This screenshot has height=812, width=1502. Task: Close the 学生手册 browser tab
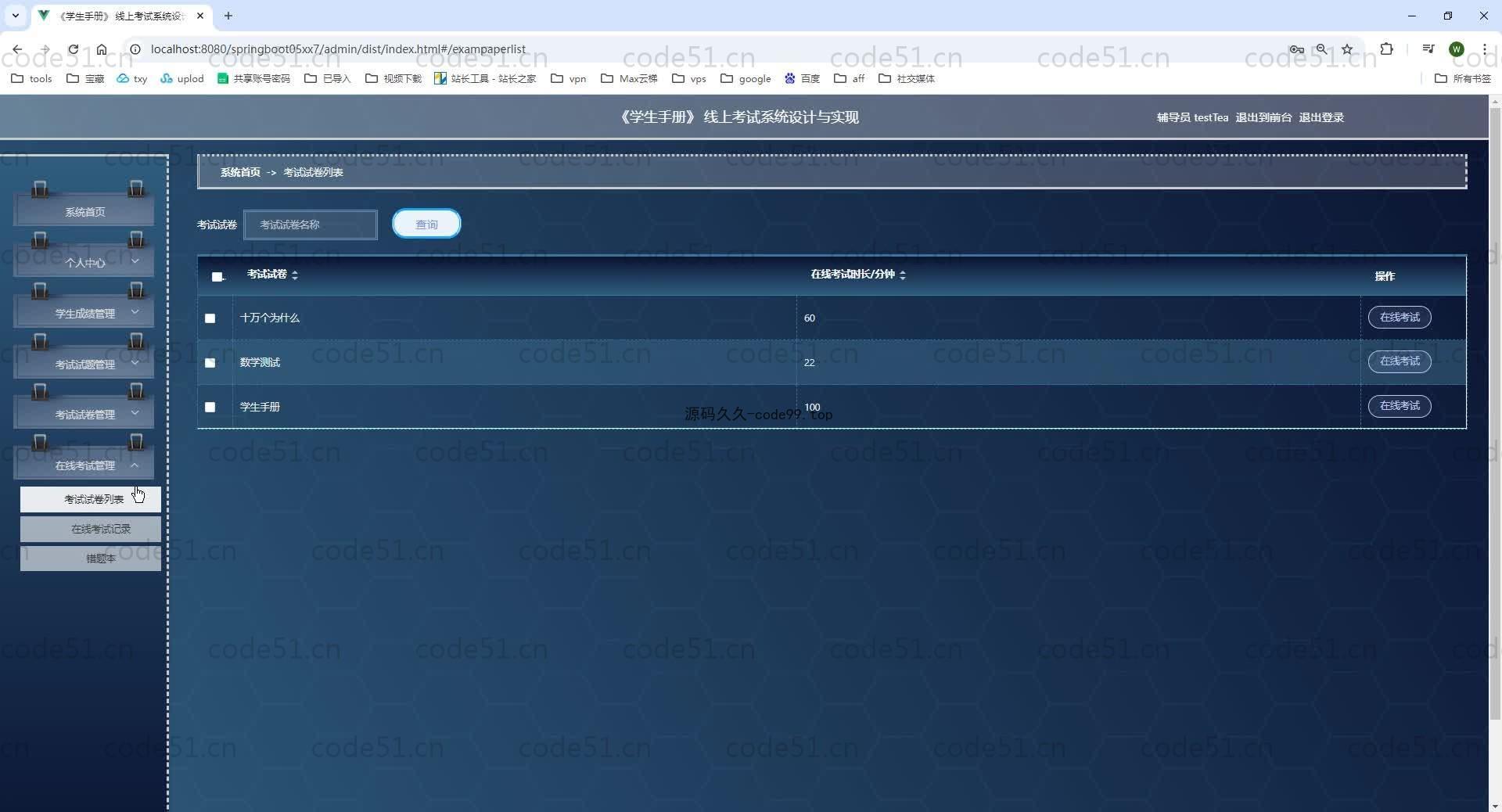coord(200,16)
